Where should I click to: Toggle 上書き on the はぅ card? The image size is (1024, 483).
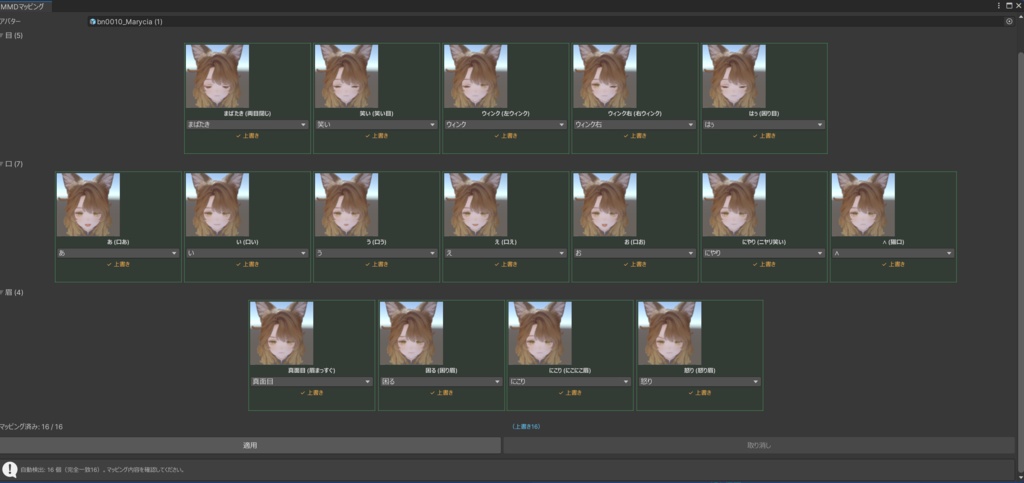point(765,136)
